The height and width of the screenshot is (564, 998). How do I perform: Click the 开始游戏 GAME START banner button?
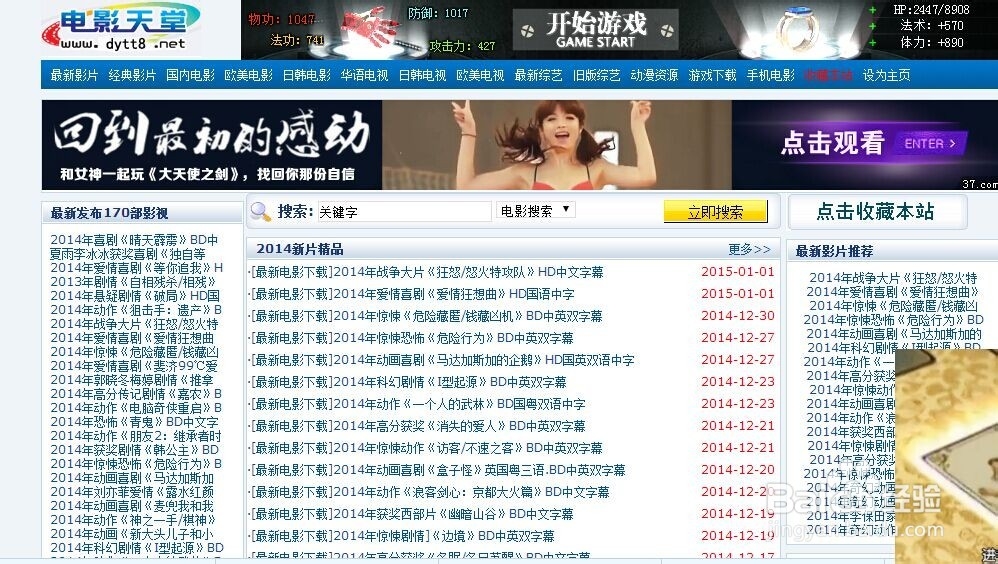596,30
